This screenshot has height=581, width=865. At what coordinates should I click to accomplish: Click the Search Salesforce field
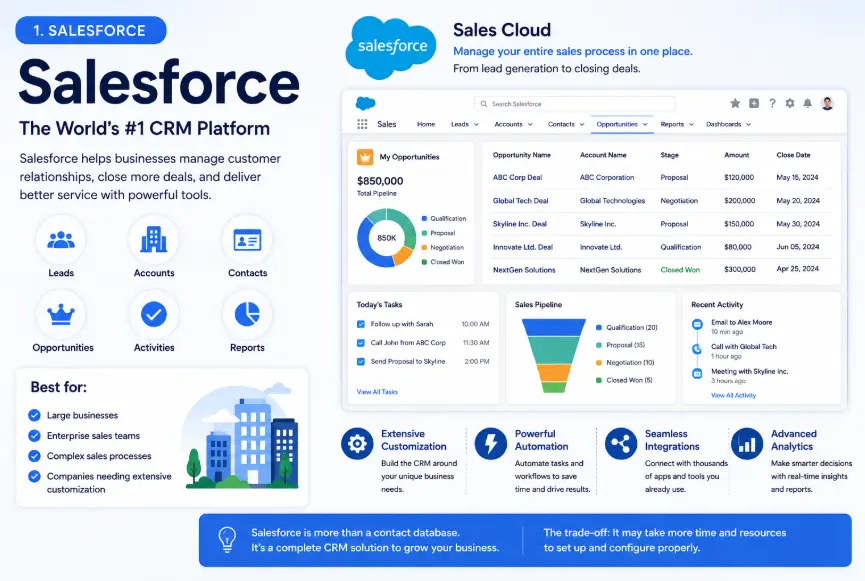point(574,104)
